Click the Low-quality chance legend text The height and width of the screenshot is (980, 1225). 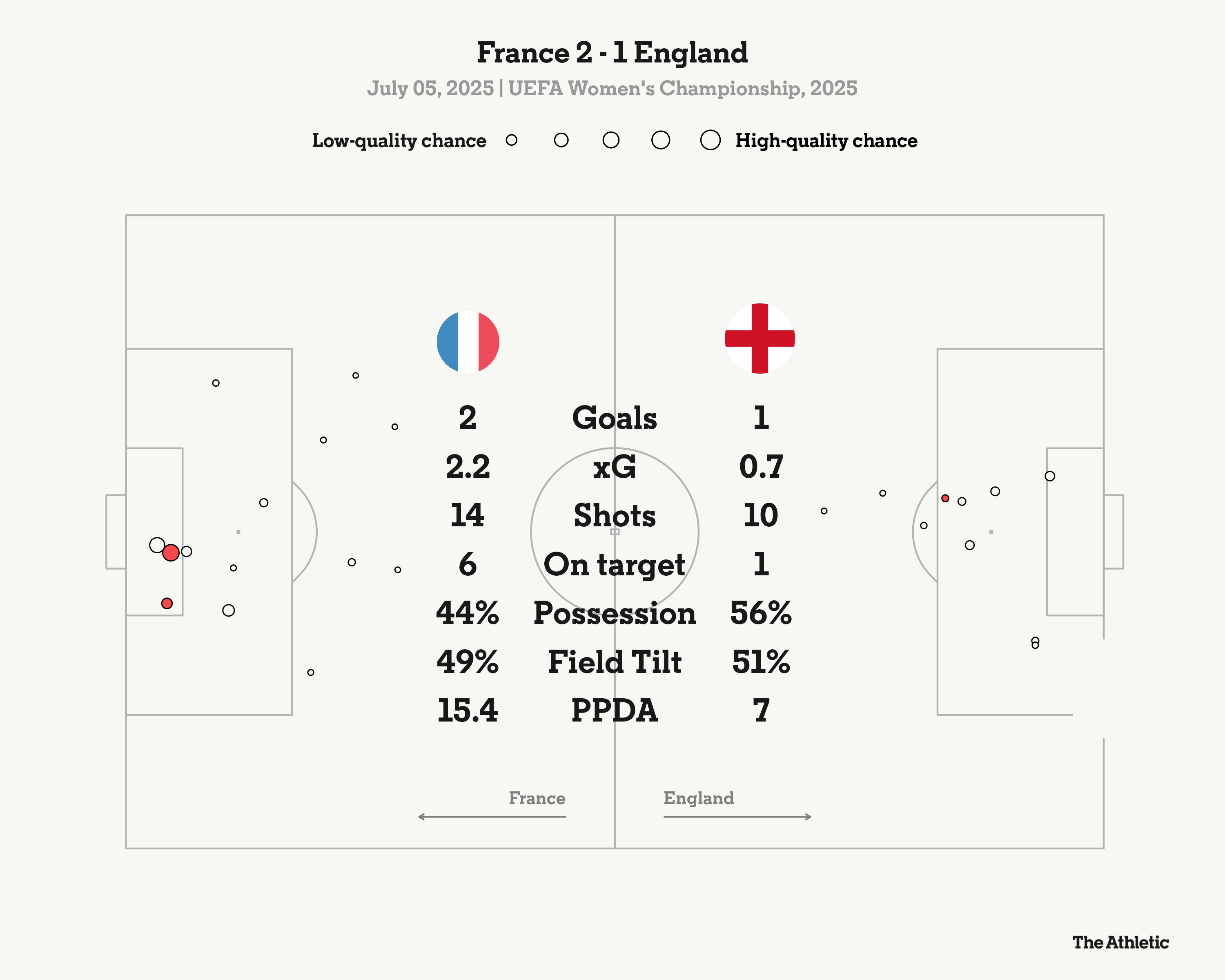point(399,140)
